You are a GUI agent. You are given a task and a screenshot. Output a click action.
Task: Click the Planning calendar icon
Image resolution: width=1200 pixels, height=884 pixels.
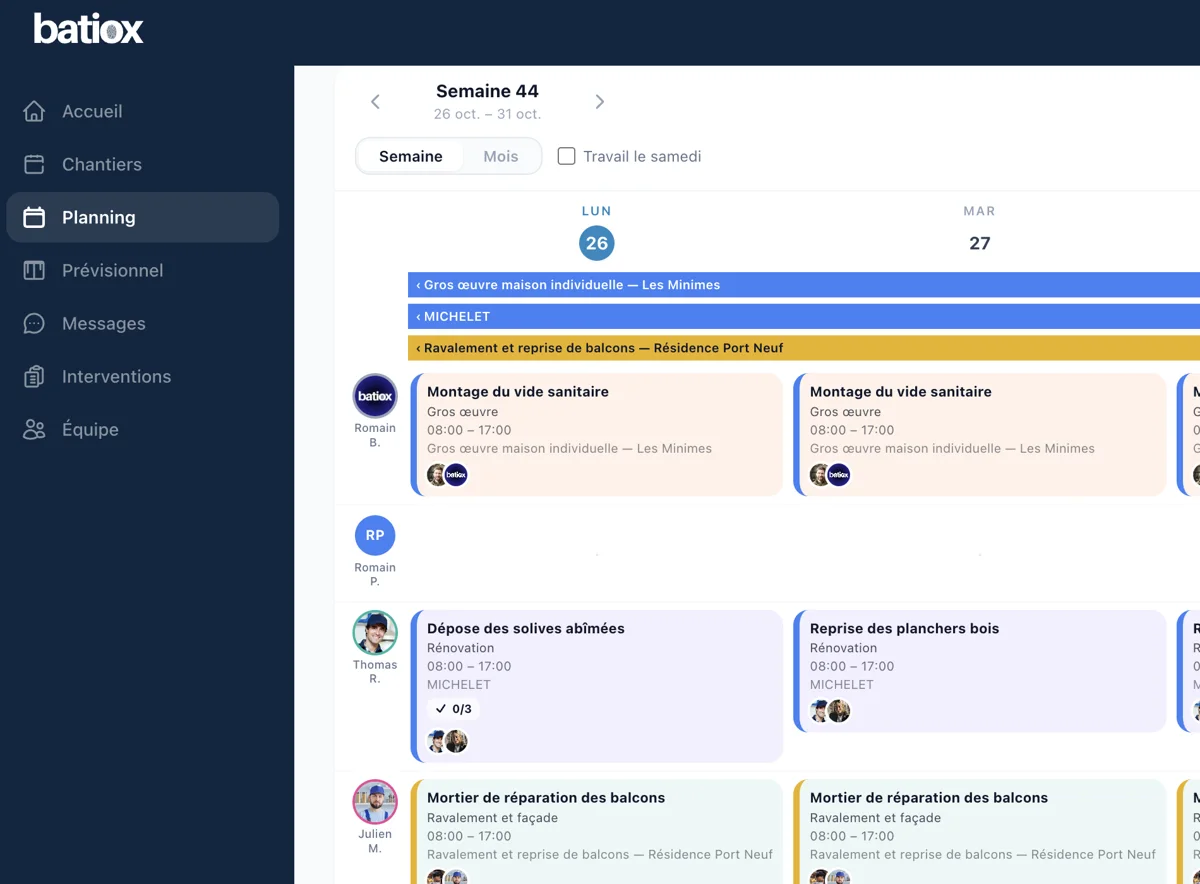point(34,217)
